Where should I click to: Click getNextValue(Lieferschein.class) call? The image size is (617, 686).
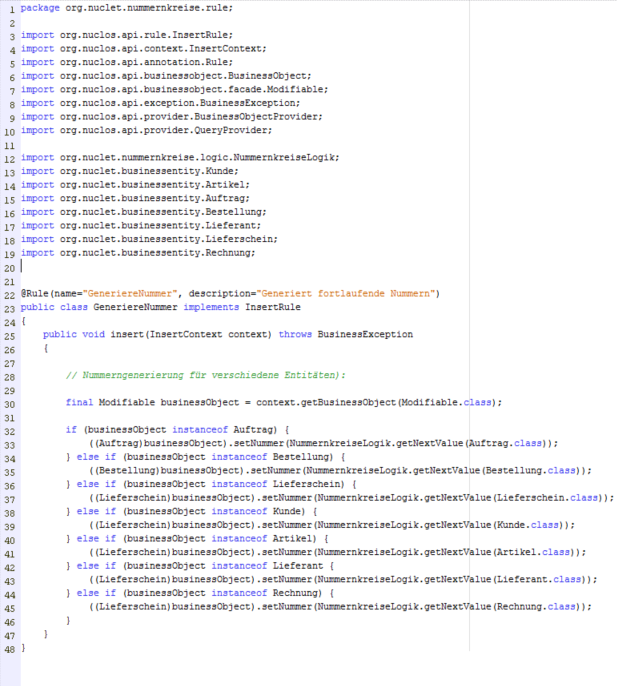(515, 497)
